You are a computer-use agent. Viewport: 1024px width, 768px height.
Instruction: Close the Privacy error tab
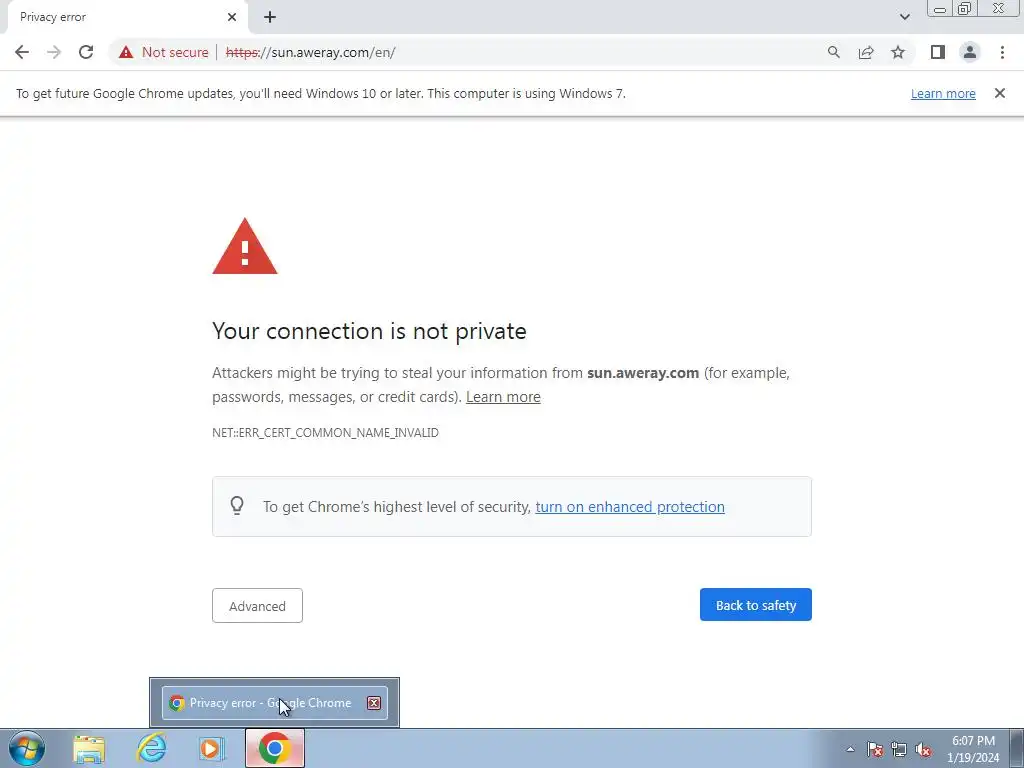tap(232, 18)
